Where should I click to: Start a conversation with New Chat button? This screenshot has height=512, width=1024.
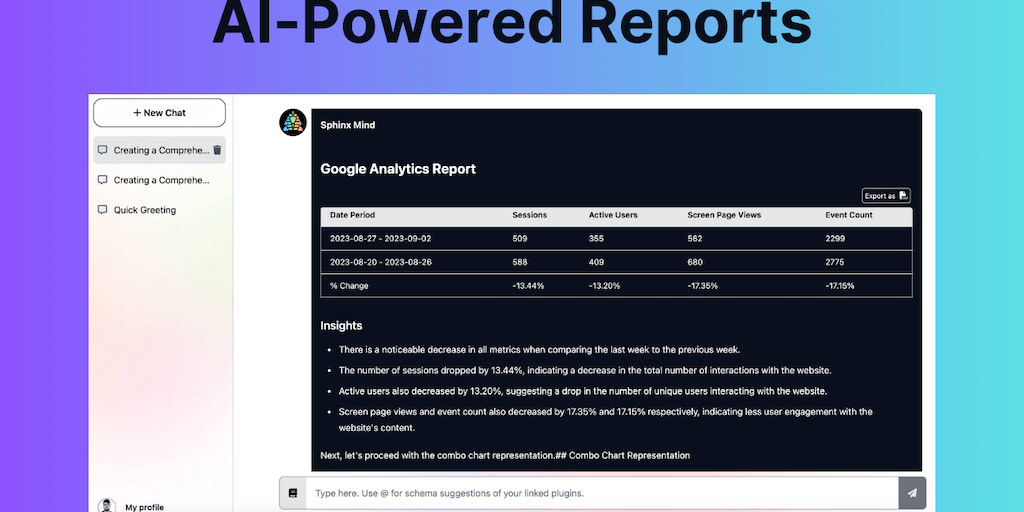159,113
